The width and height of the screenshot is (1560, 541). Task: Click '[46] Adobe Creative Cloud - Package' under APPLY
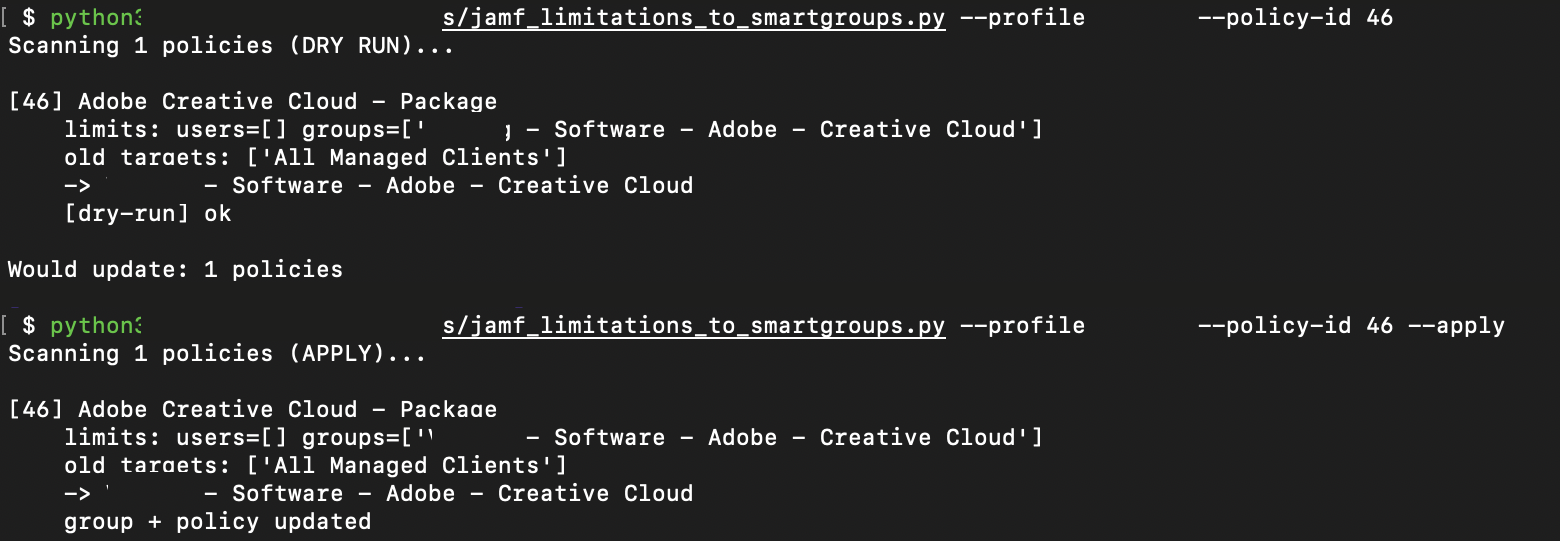pos(253,410)
